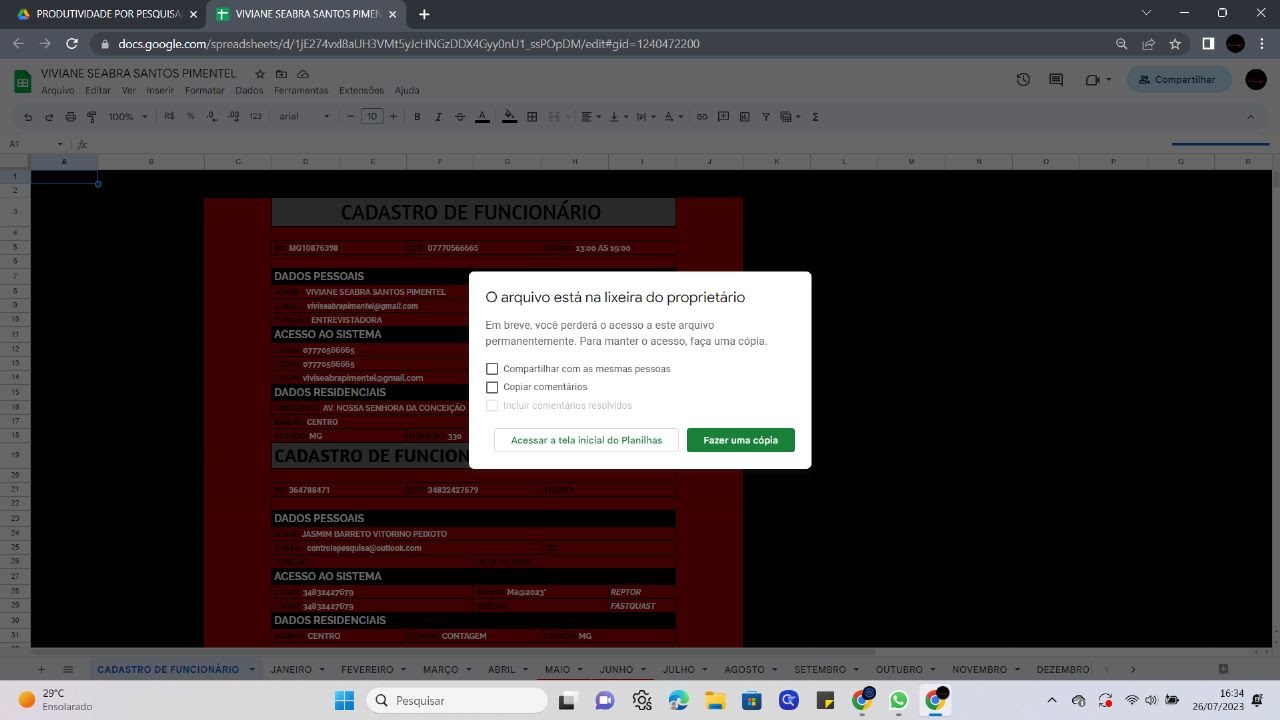
Task: Open video call dropdown arrow
Action: coord(1109,80)
